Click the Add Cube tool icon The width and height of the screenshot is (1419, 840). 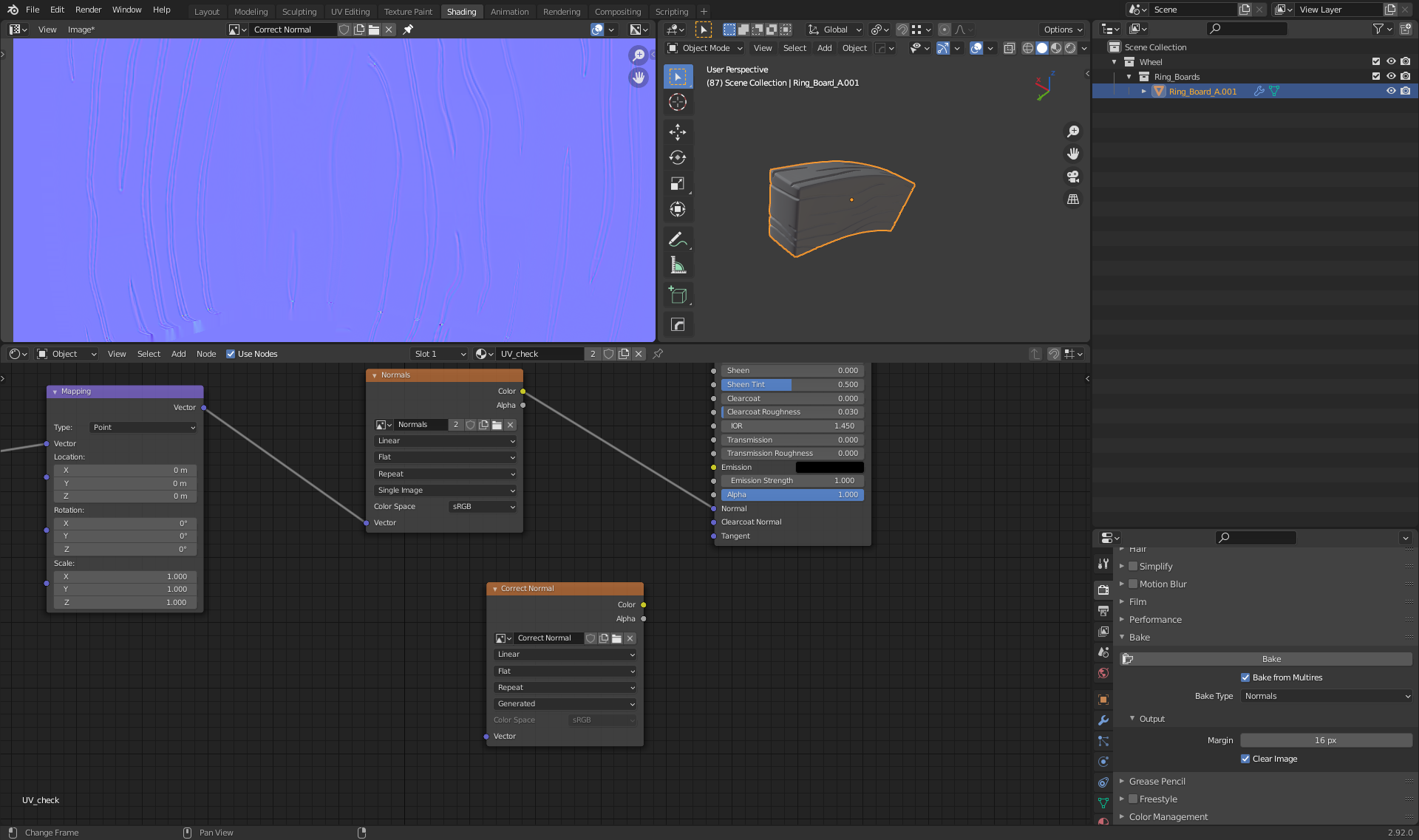click(x=677, y=295)
